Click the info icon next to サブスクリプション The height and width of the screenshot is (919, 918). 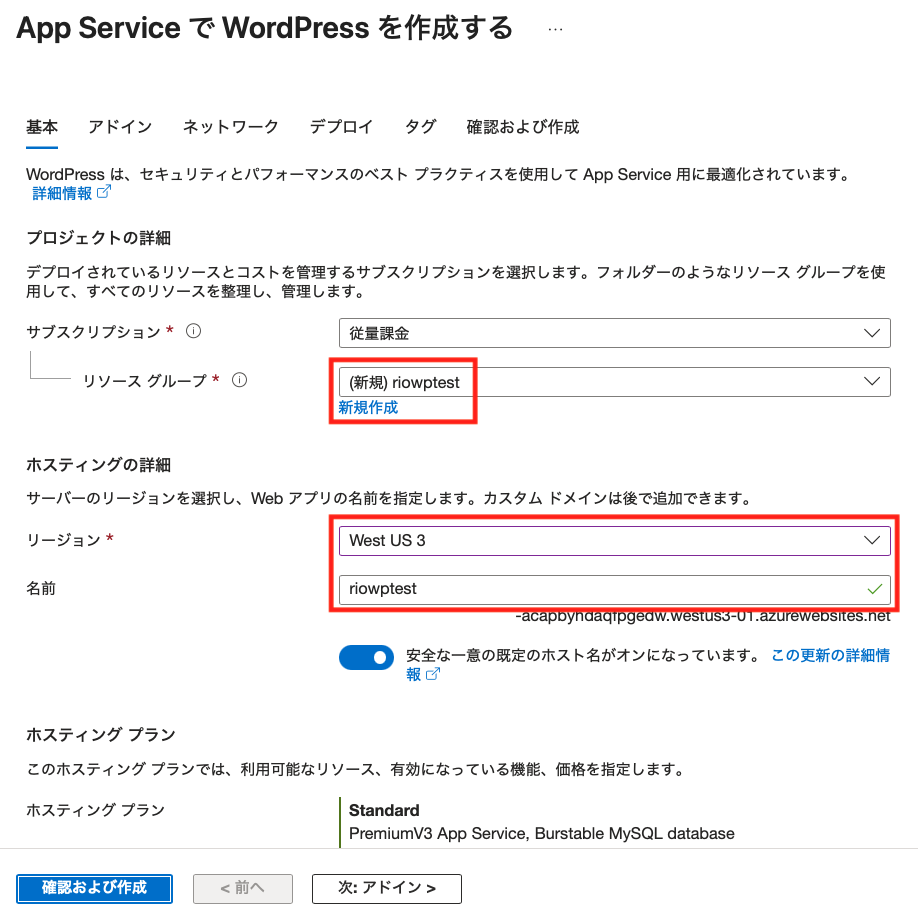pyautogui.click(x=193, y=331)
